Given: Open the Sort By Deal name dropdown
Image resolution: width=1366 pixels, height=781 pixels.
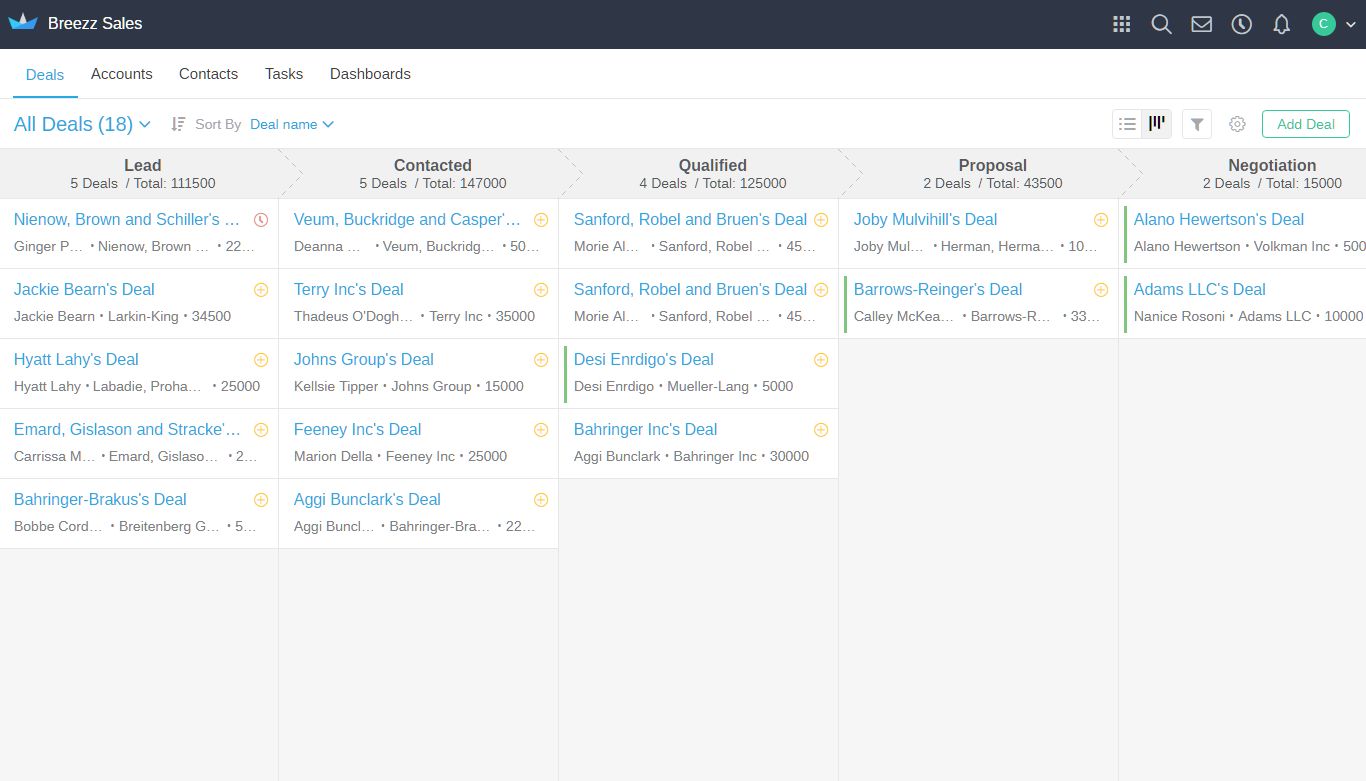Looking at the screenshot, I should 291,124.
